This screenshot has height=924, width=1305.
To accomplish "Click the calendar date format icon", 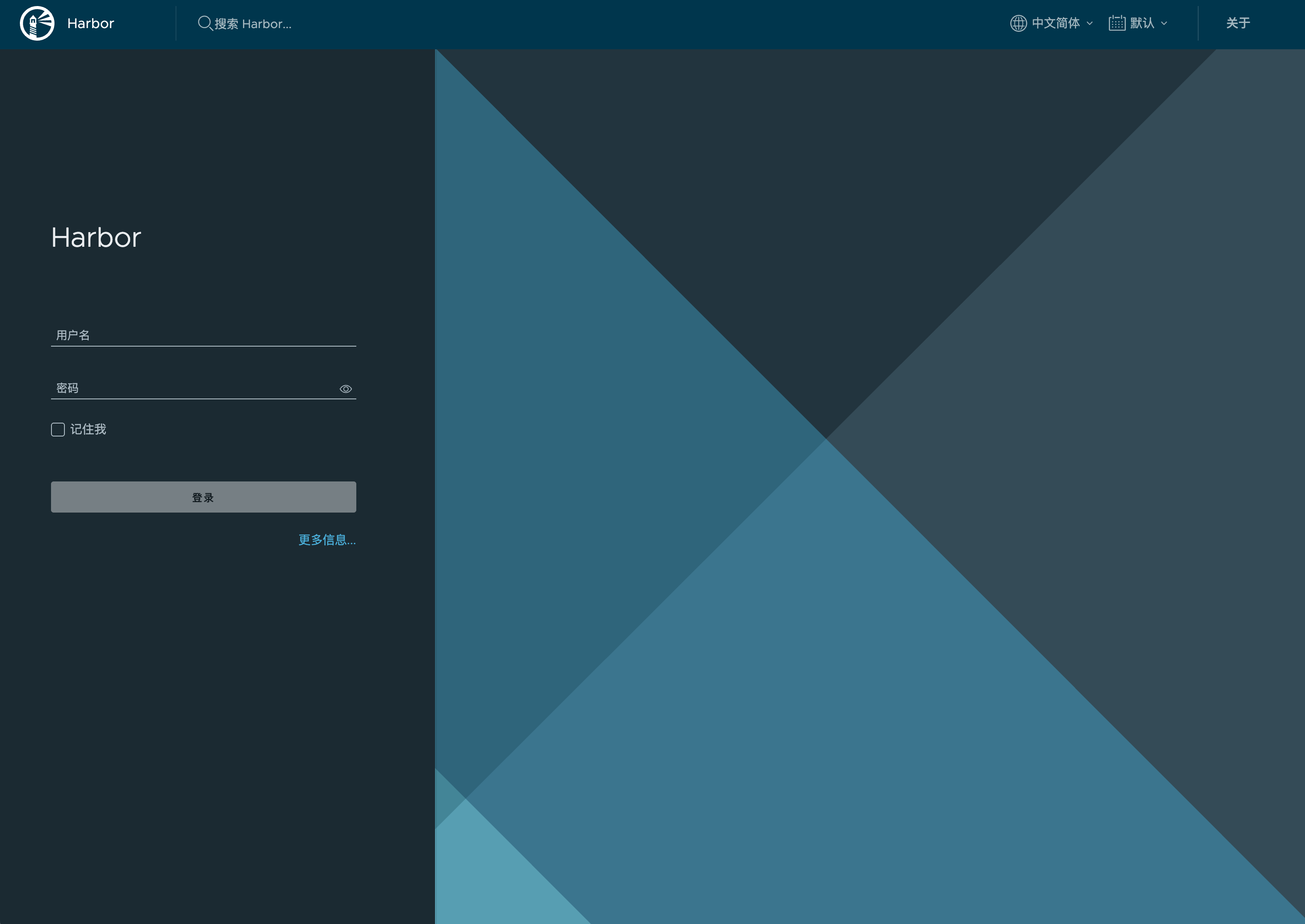I will point(1116,23).
